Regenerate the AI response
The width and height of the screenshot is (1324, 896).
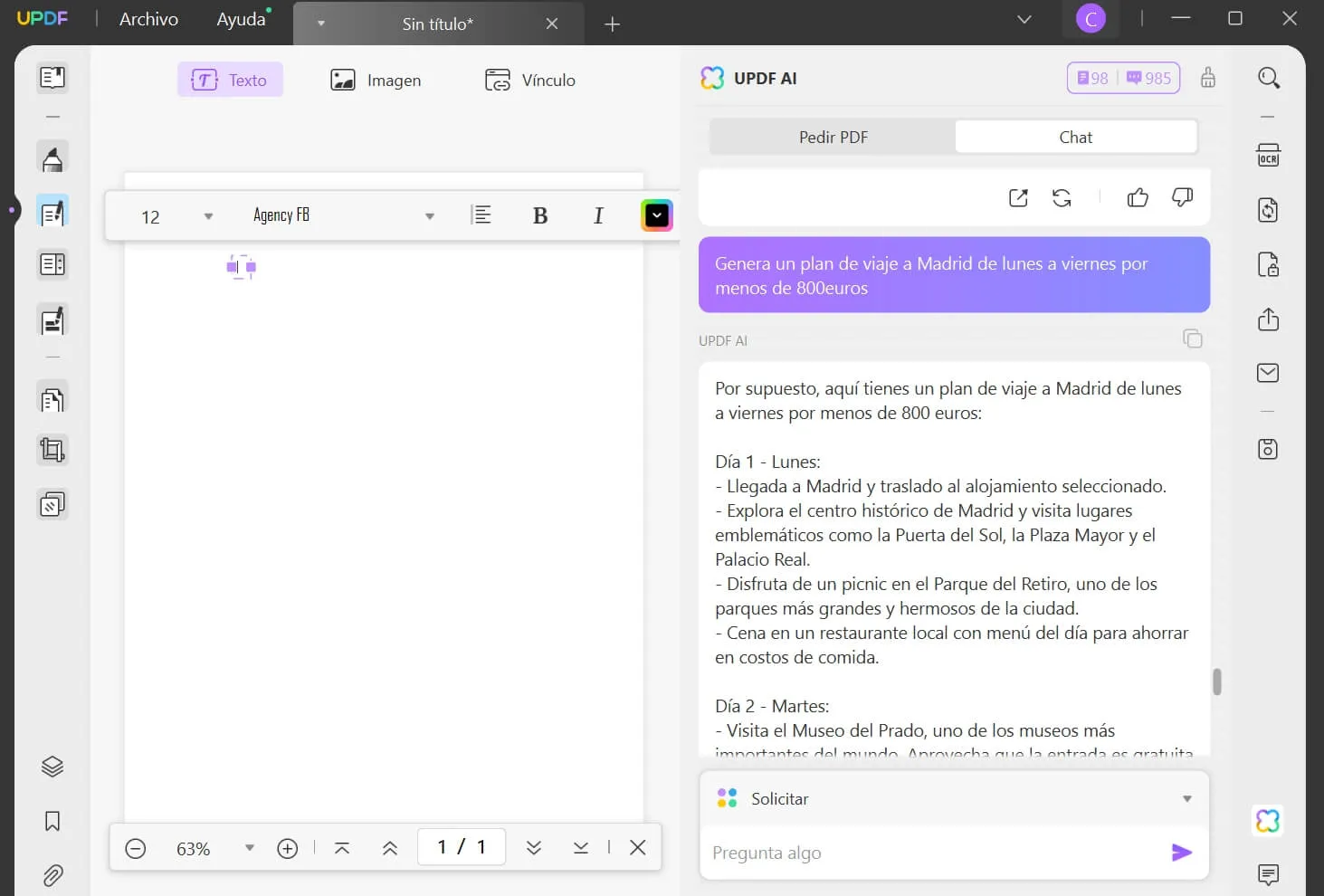(1062, 197)
